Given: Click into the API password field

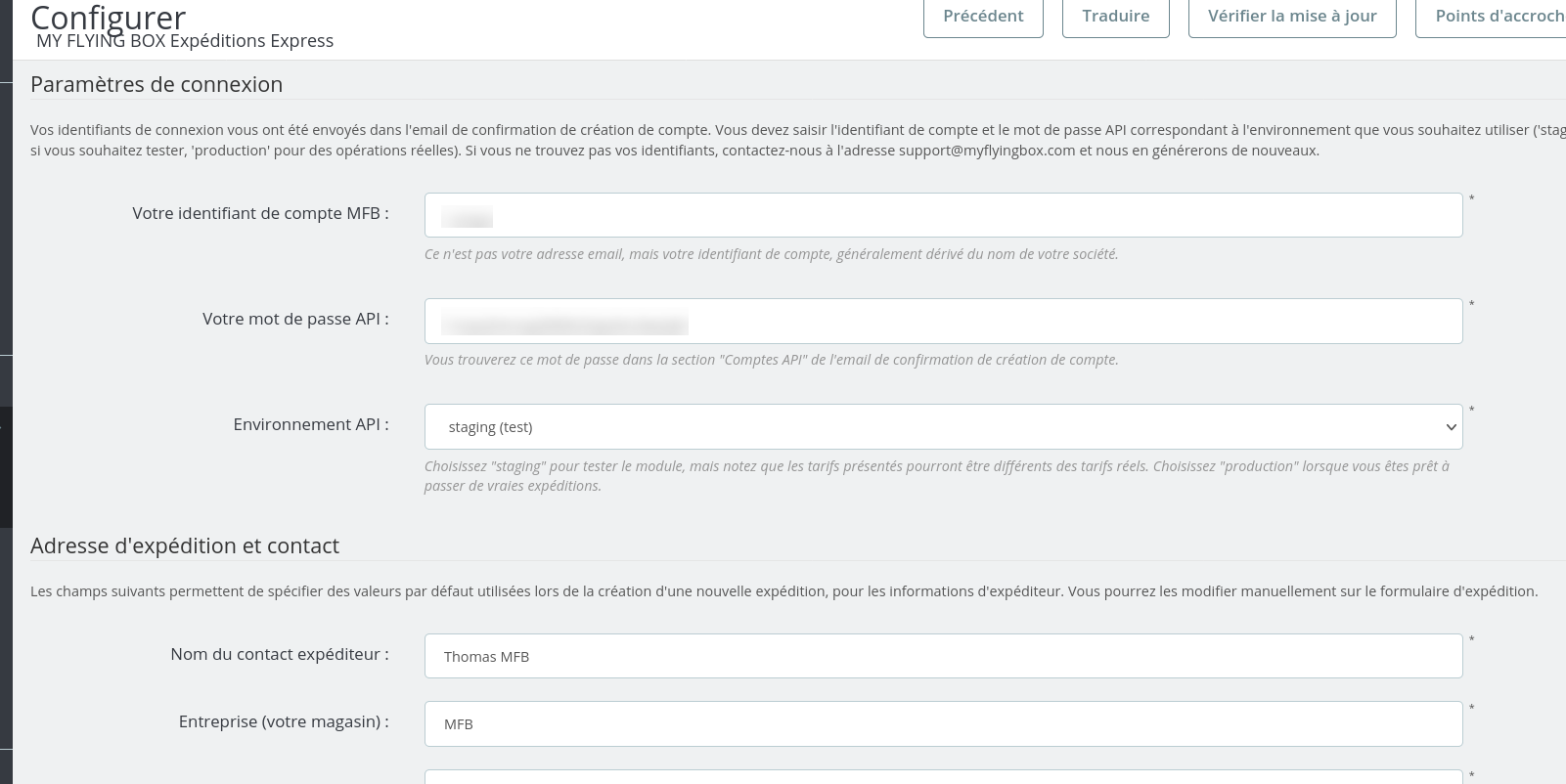Looking at the screenshot, I should tap(943, 321).
